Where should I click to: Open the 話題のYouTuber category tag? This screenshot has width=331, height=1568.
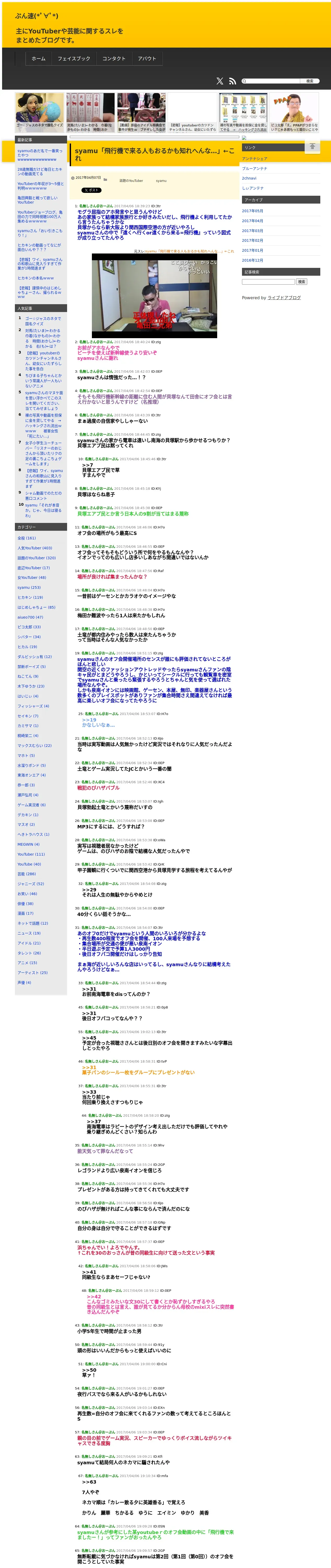(131, 181)
